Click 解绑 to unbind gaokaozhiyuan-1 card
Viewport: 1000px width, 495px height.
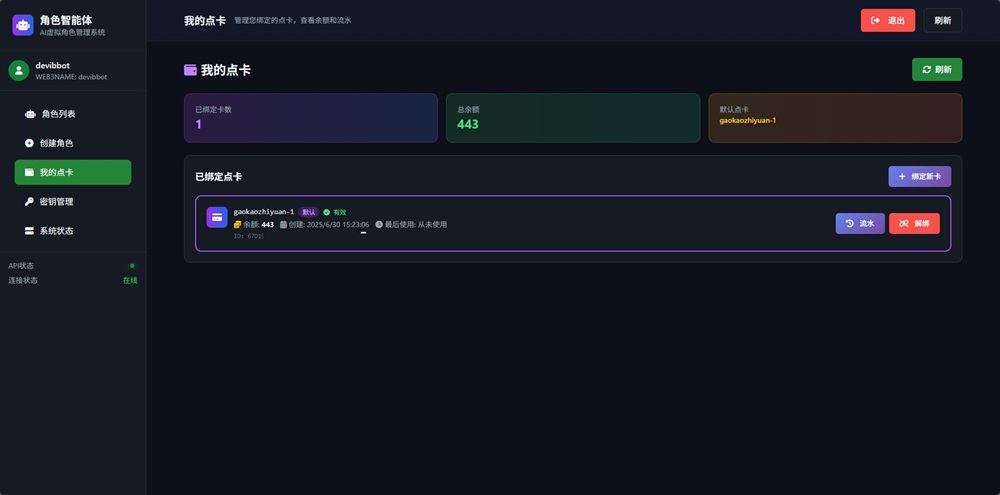tap(914, 223)
